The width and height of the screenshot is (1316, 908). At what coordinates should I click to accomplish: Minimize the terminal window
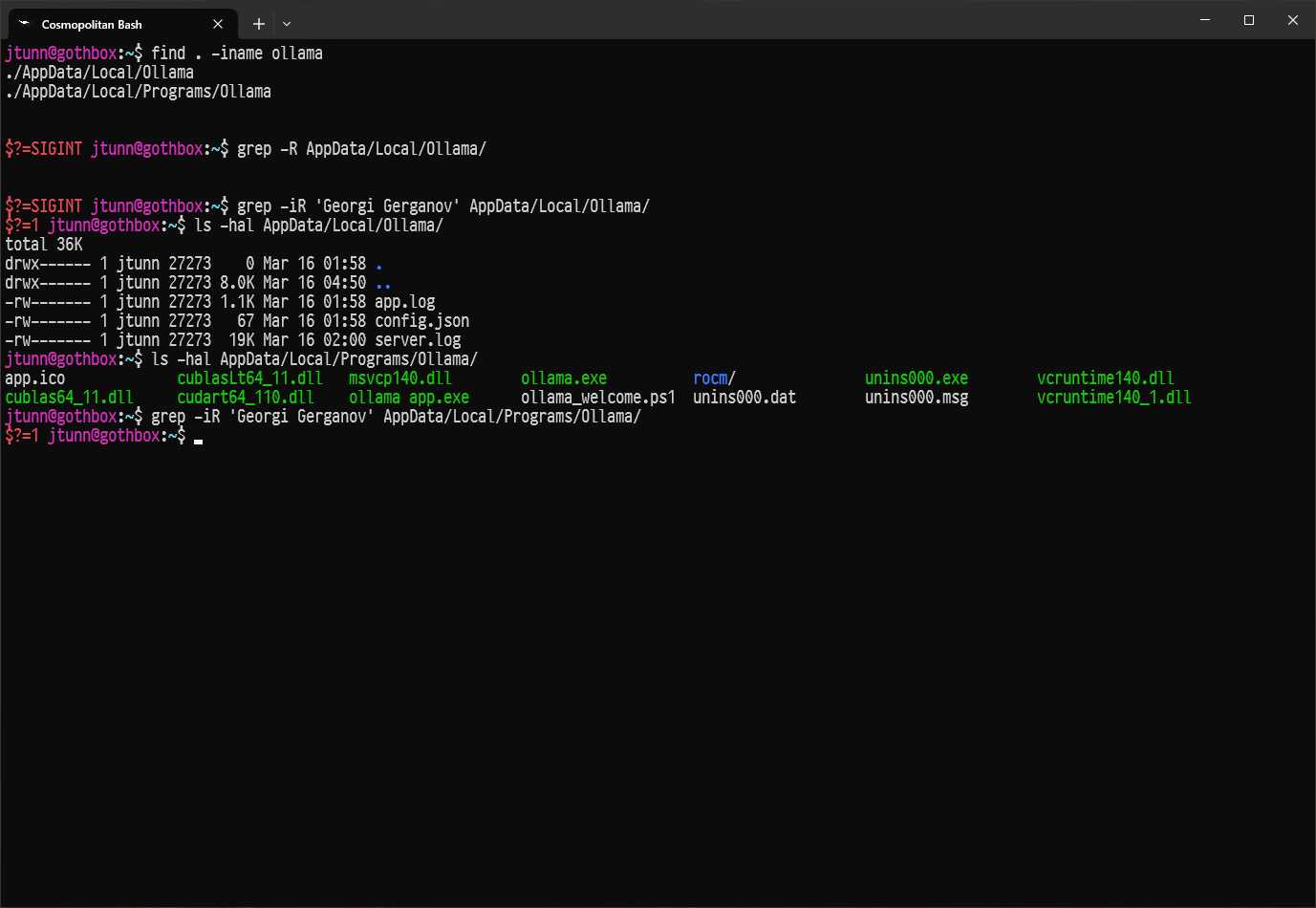(1205, 20)
